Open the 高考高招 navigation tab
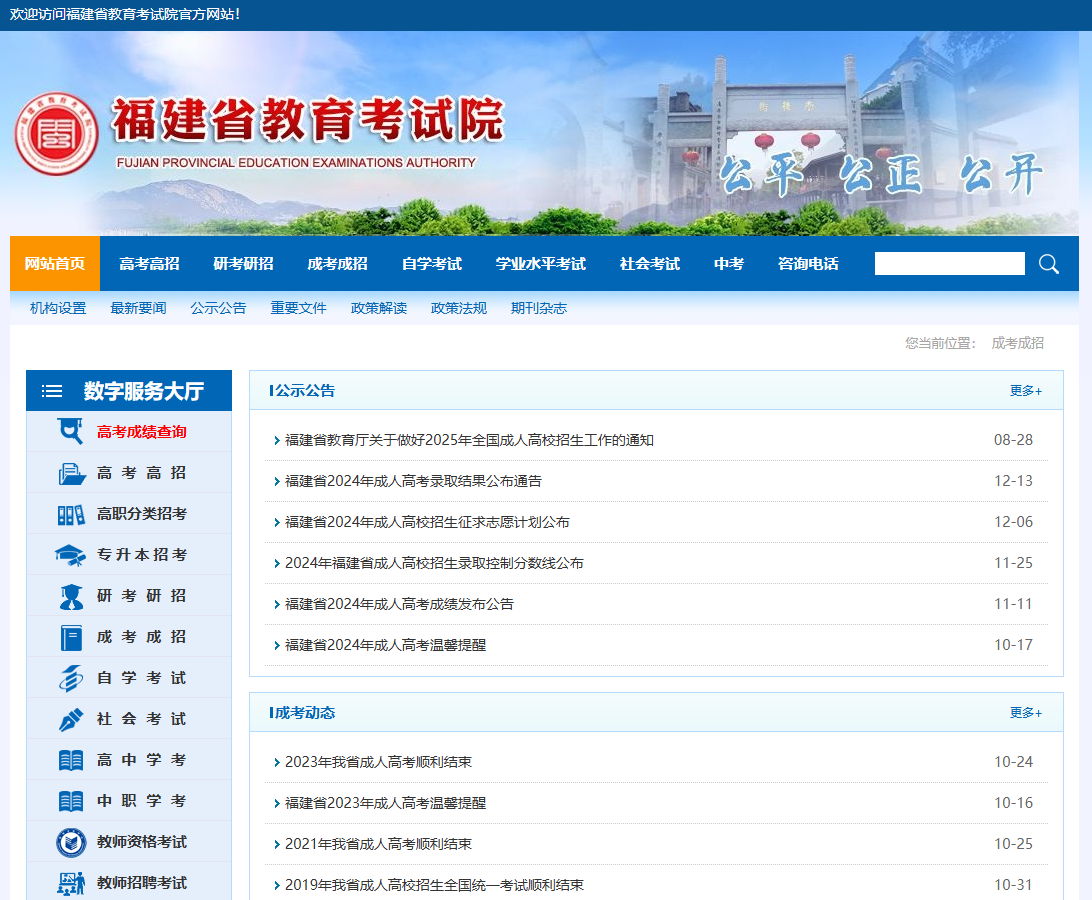1092x900 pixels. click(149, 263)
